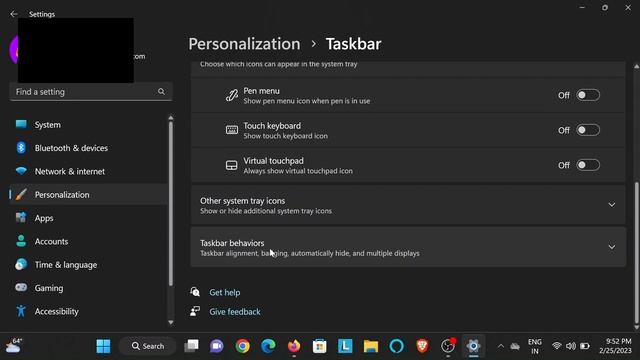Click the Give feedback link

tap(235, 311)
